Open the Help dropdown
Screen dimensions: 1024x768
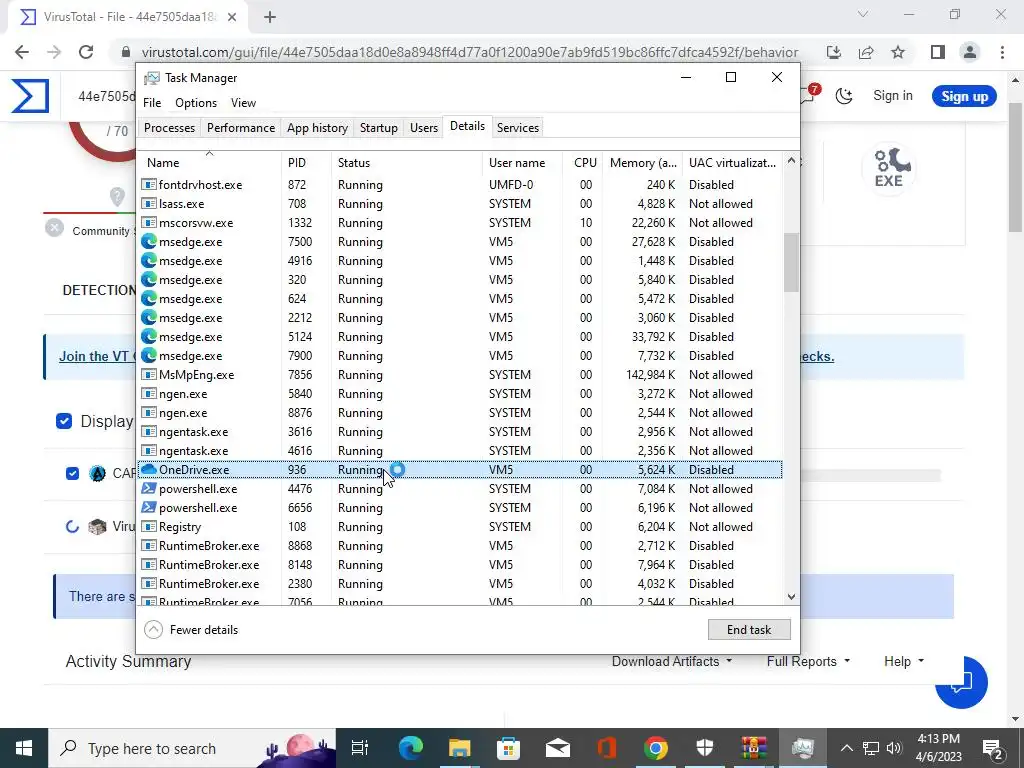[904, 662]
